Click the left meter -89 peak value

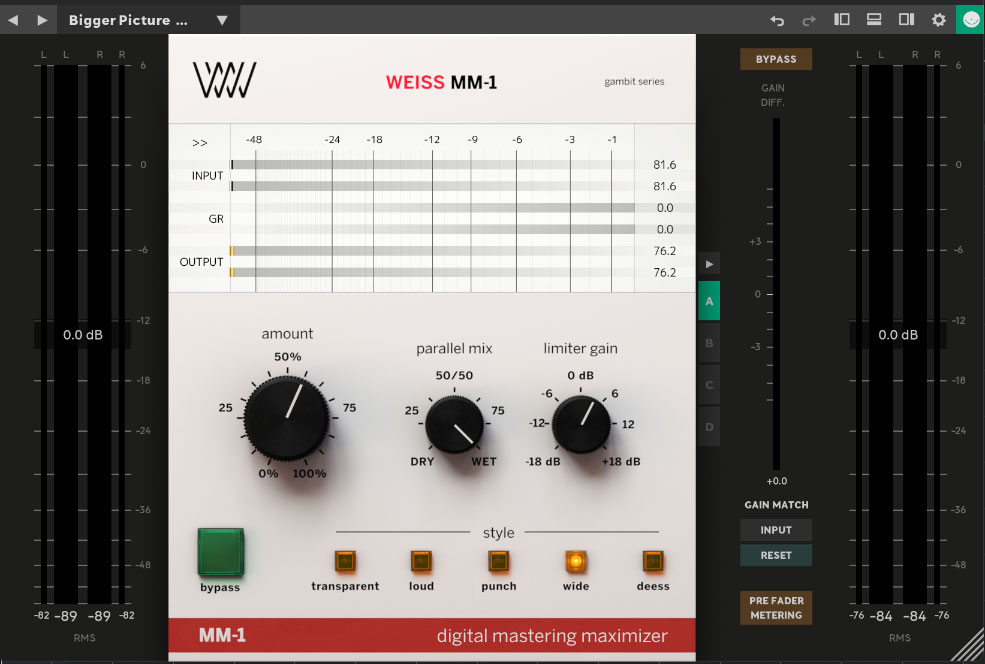tap(65, 616)
